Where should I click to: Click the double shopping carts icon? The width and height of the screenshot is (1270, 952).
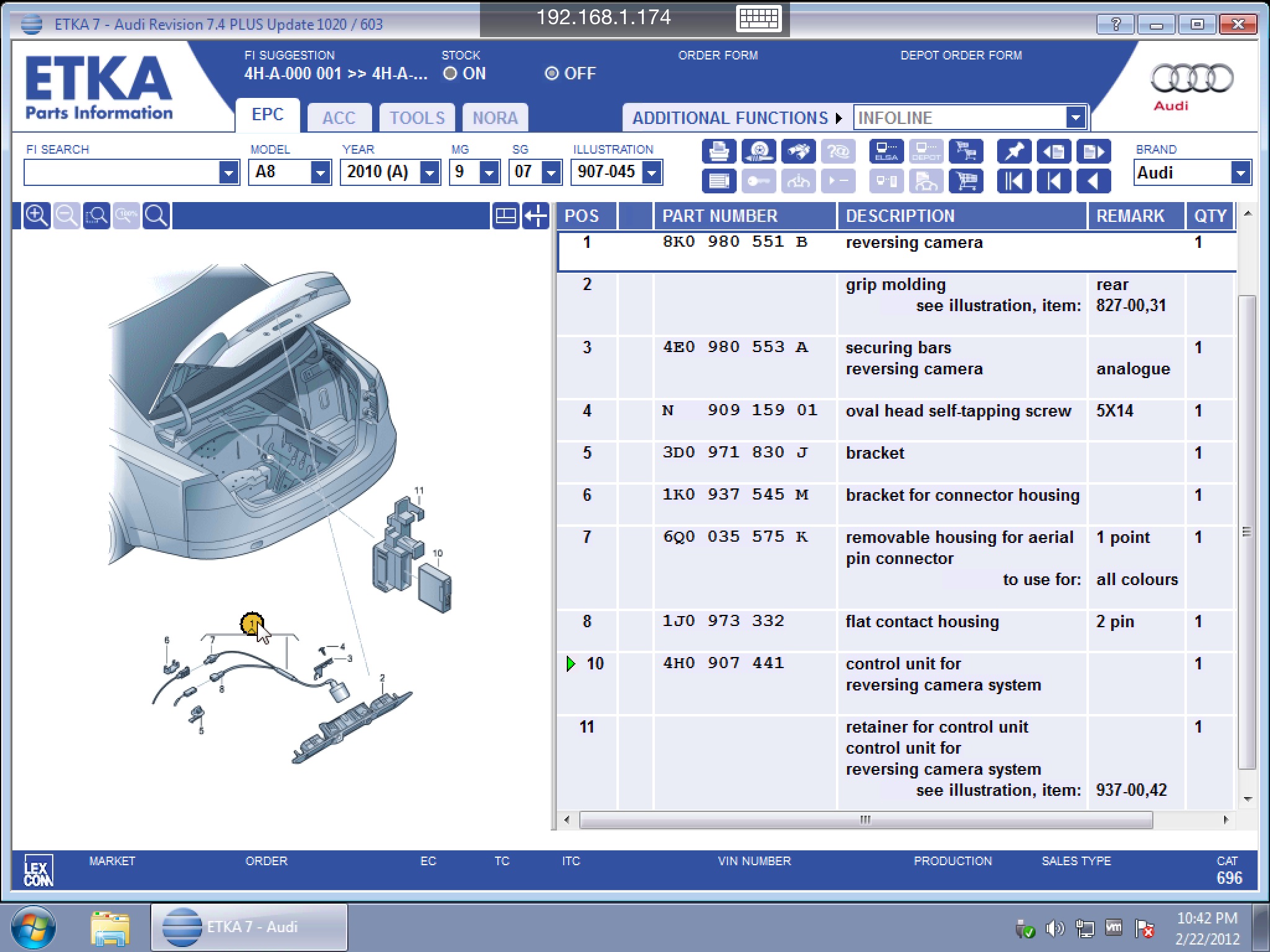point(966,151)
